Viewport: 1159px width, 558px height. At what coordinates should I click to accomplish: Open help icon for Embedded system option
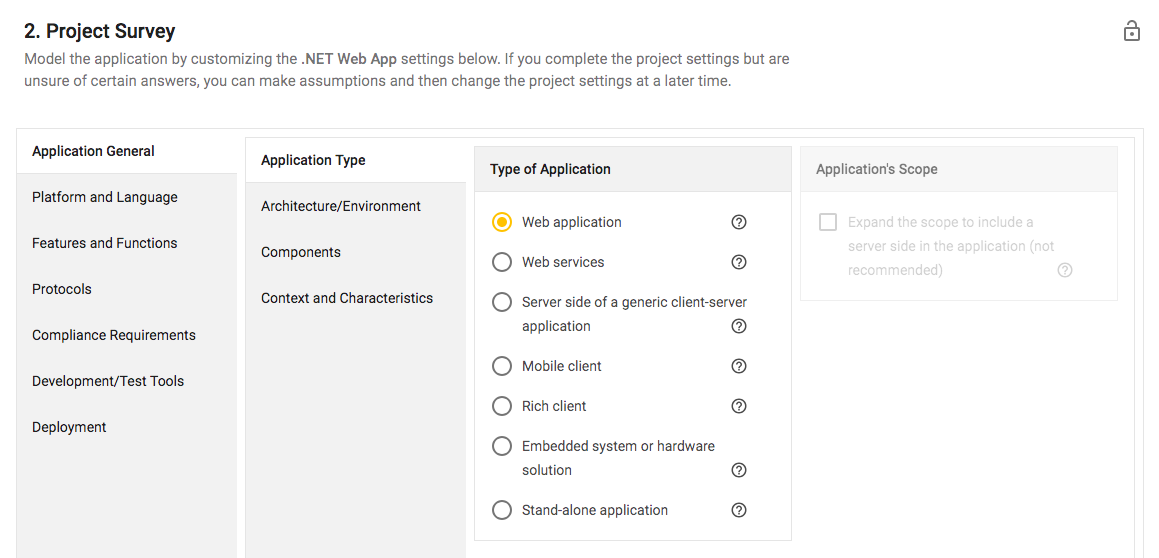coord(739,470)
